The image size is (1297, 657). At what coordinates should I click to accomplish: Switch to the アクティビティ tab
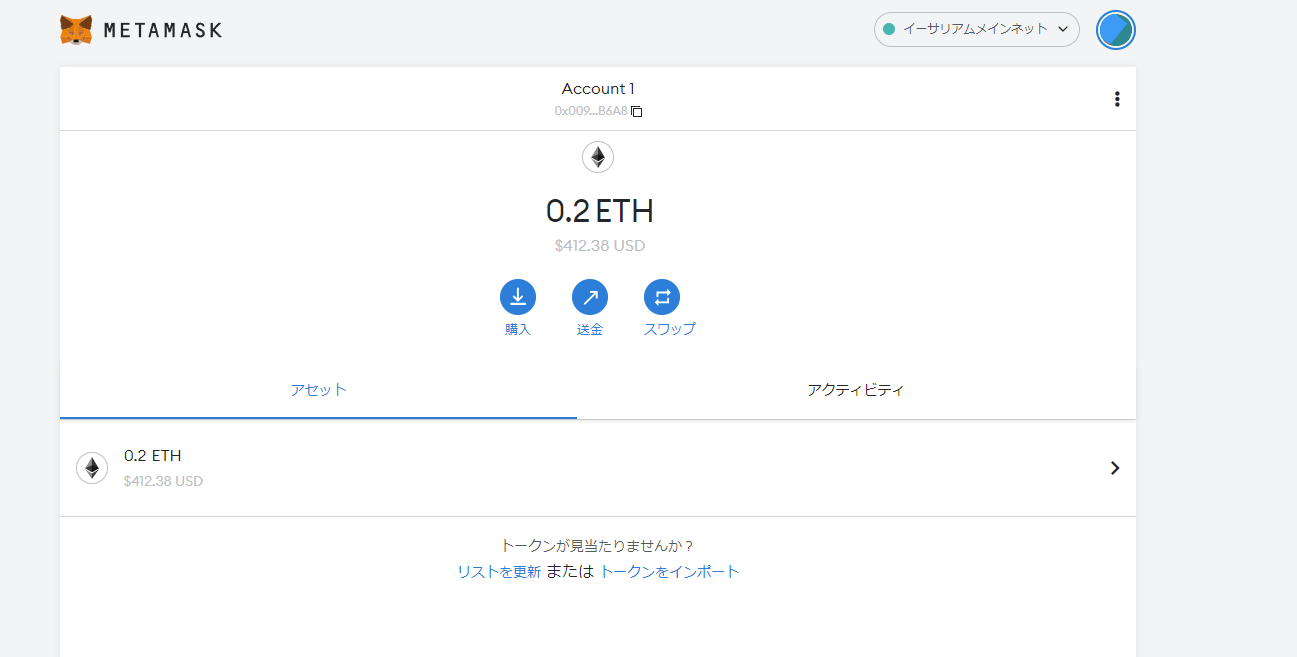[855, 390]
